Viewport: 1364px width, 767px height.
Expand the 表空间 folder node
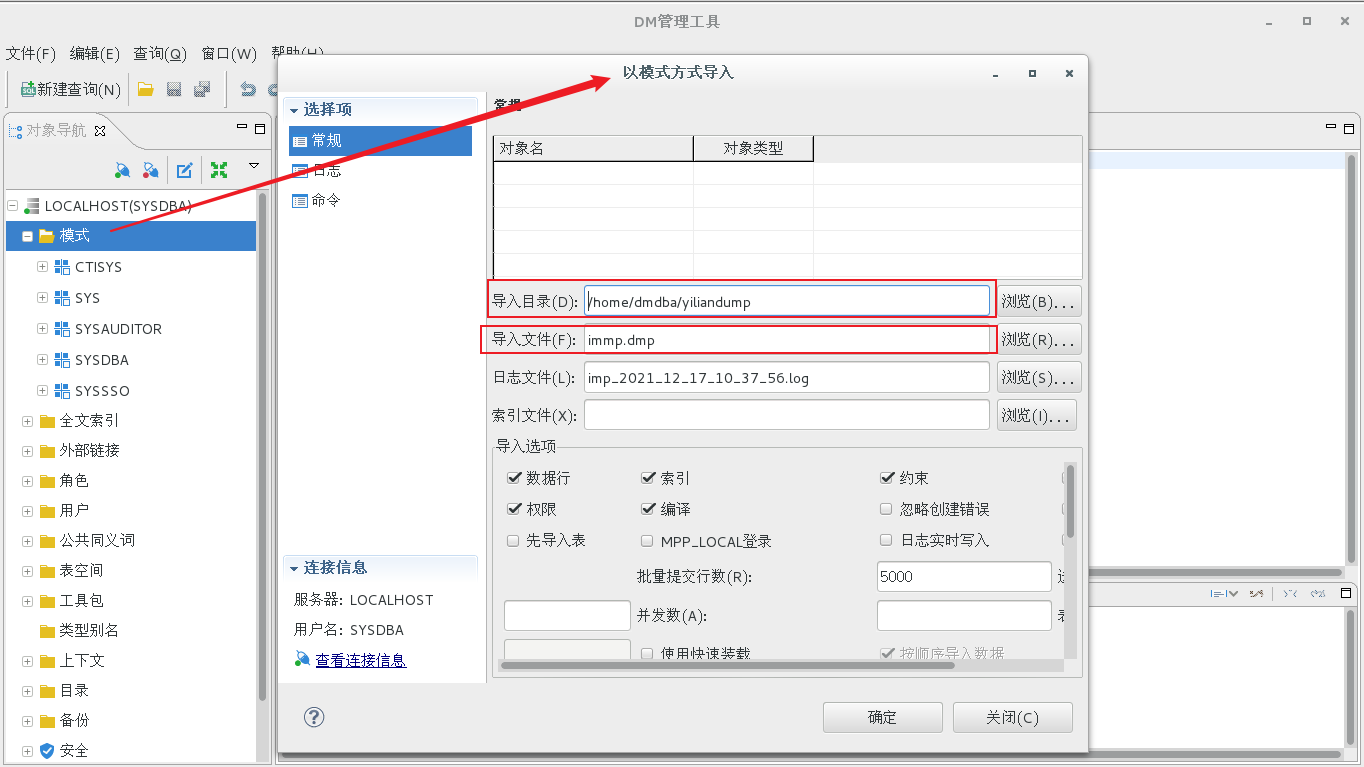28,571
